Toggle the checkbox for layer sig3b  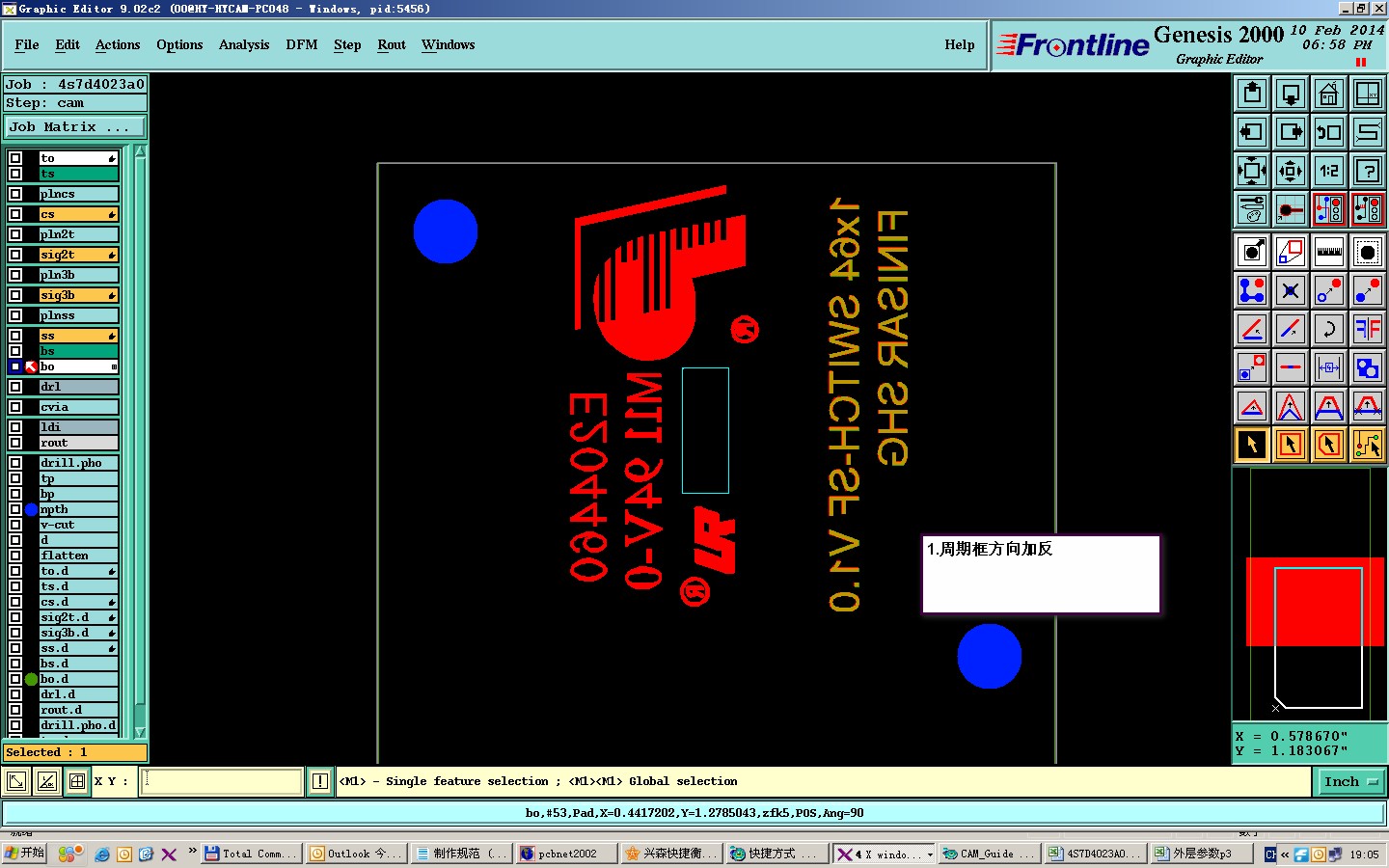pyautogui.click(x=15, y=295)
